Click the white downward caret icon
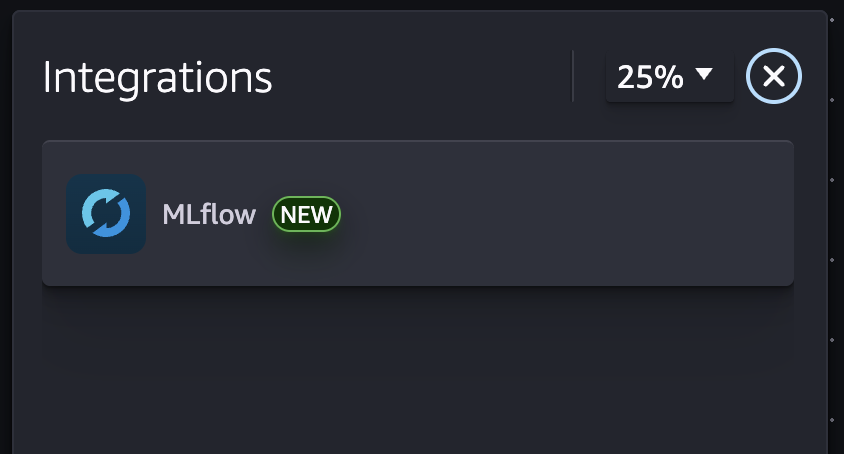 (704, 74)
